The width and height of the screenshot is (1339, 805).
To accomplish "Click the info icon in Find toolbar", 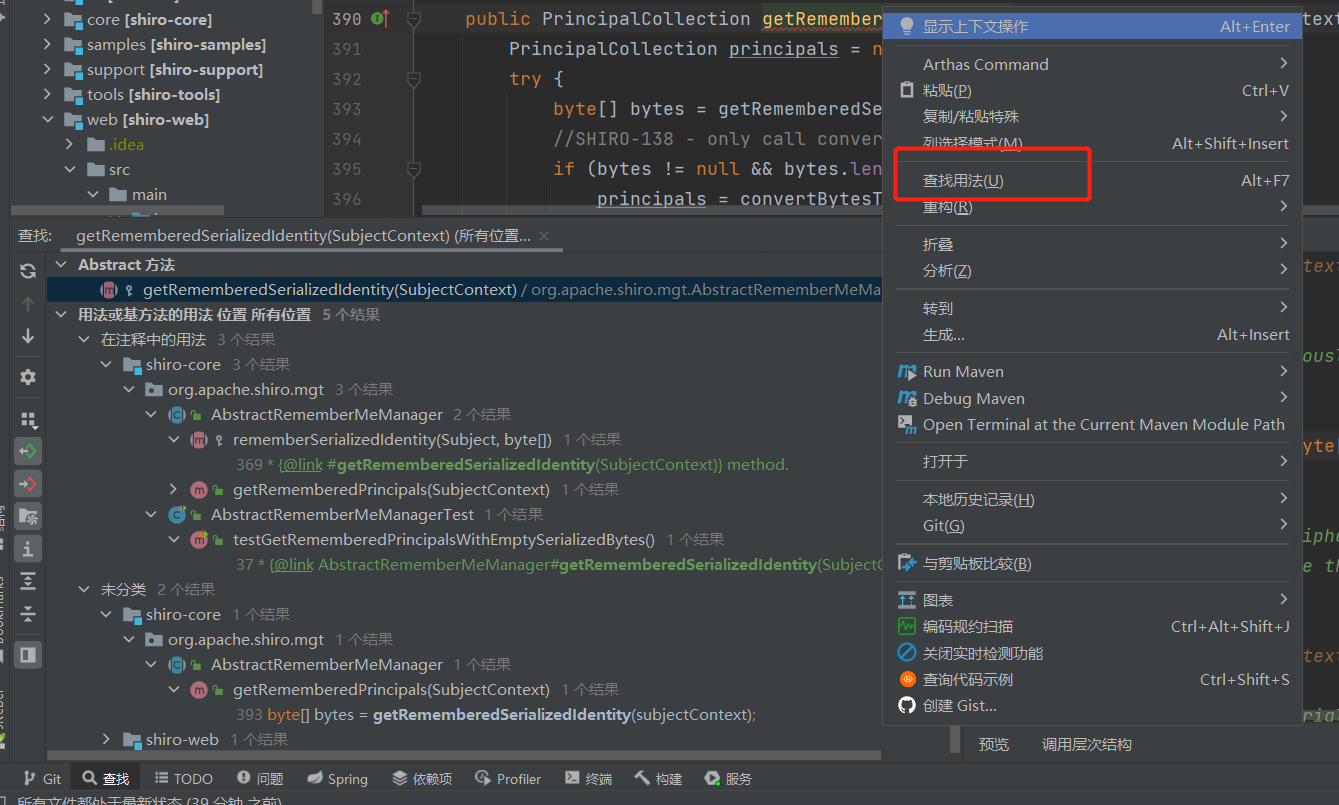I will point(28,548).
